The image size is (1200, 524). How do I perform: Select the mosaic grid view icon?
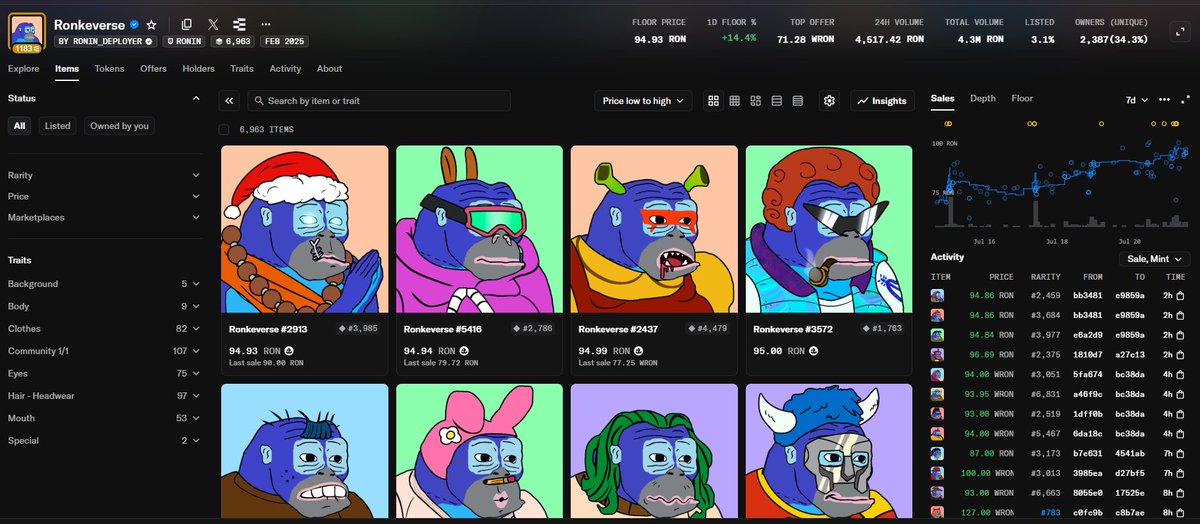click(756, 101)
